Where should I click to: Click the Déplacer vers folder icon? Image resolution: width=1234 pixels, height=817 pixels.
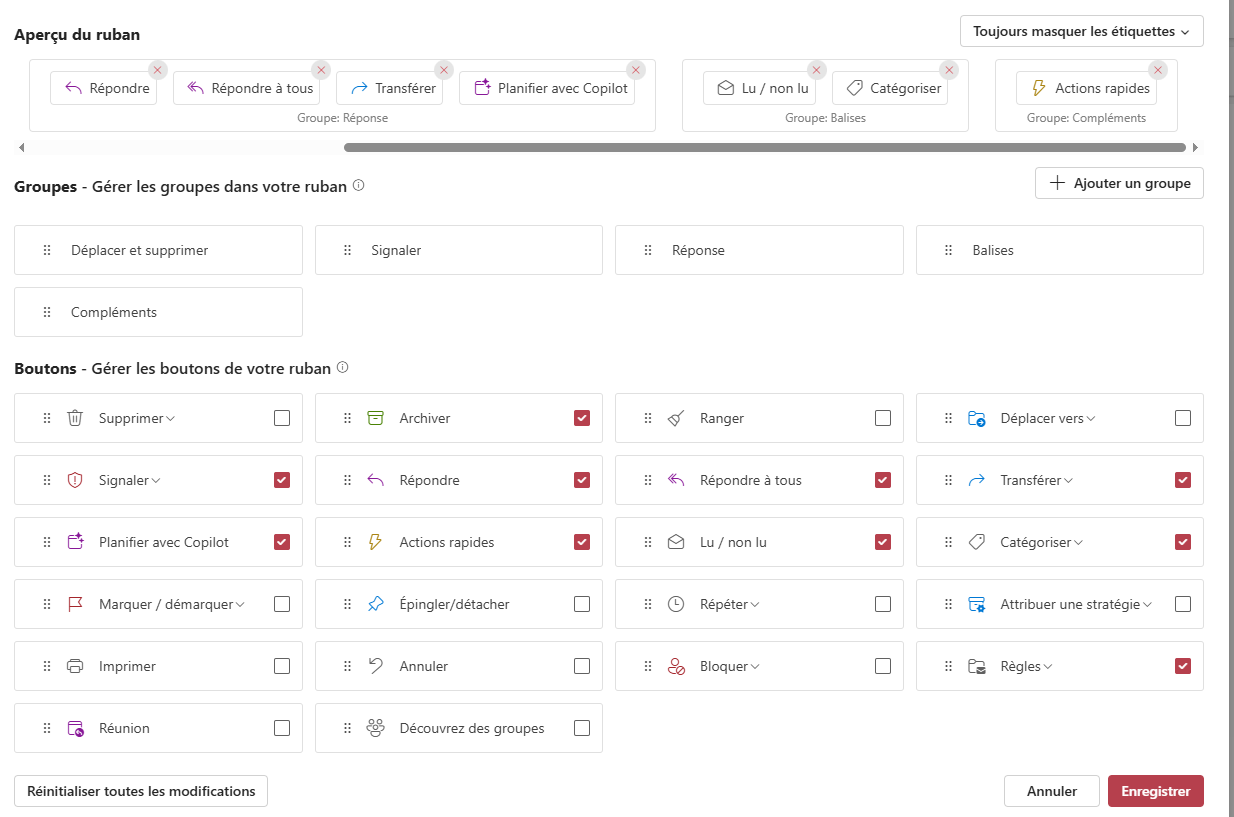click(977, 418)
